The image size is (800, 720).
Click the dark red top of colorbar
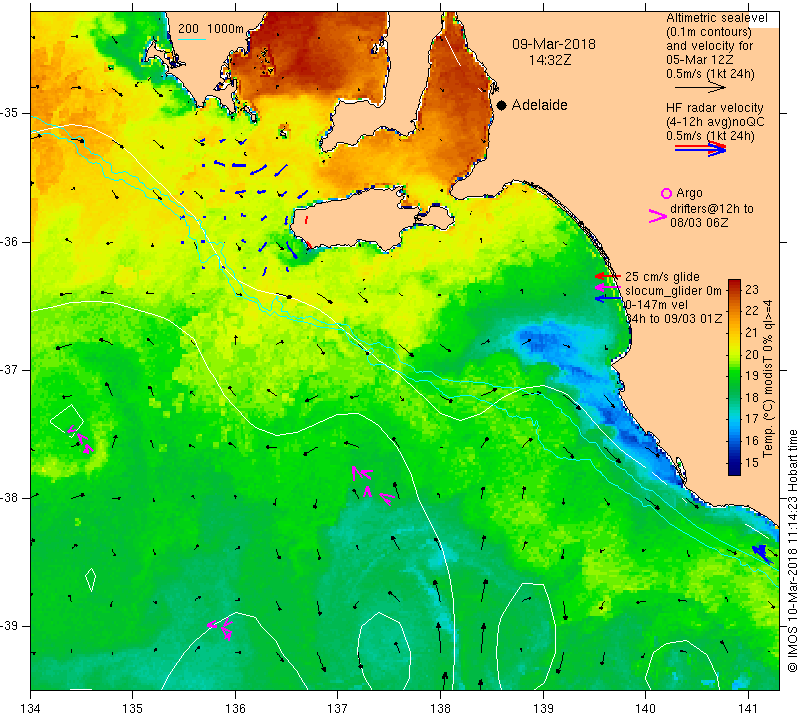pyautogui.click(x=734, y=284)
